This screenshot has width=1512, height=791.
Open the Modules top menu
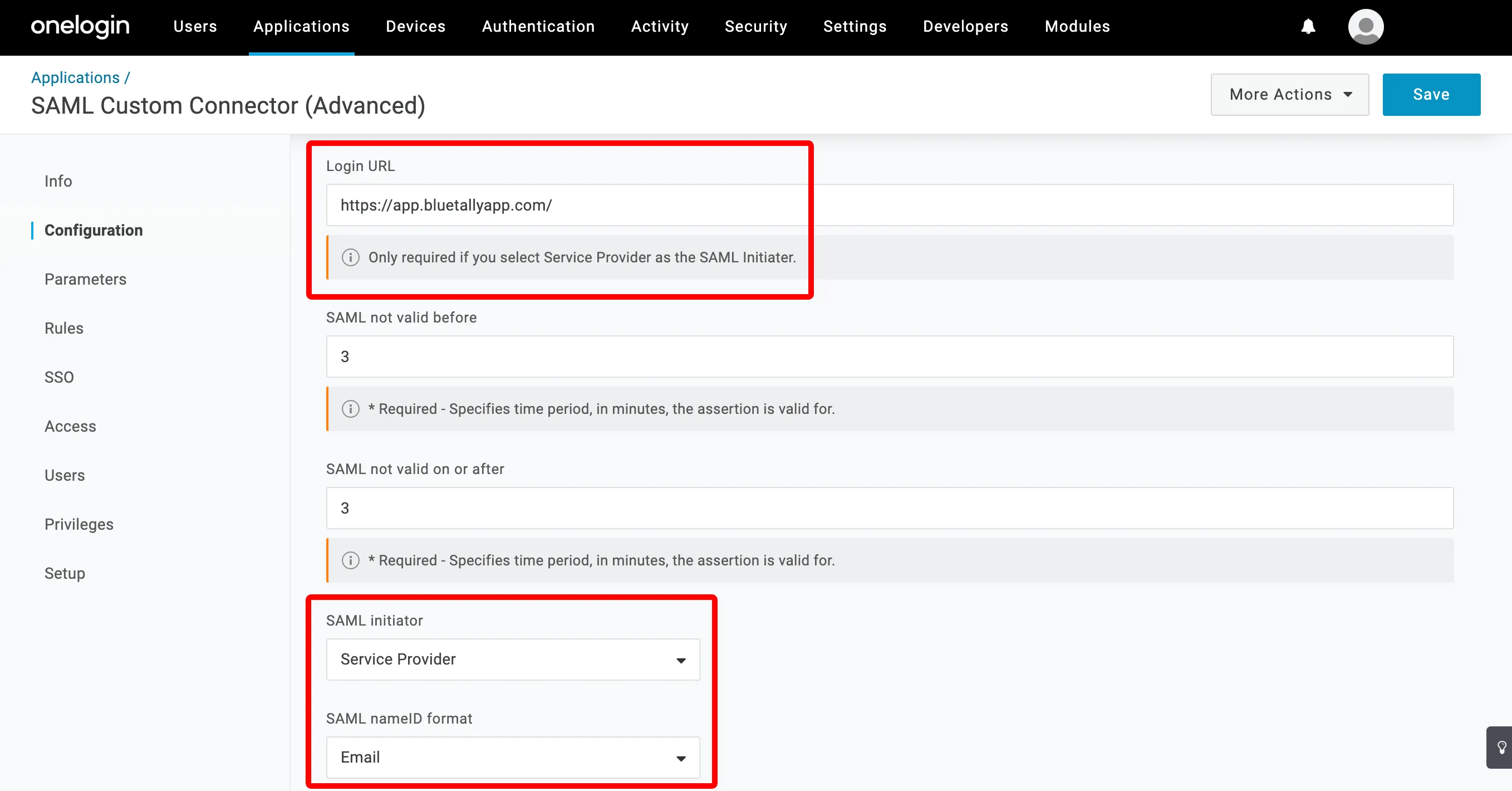tap(1077, 26)
